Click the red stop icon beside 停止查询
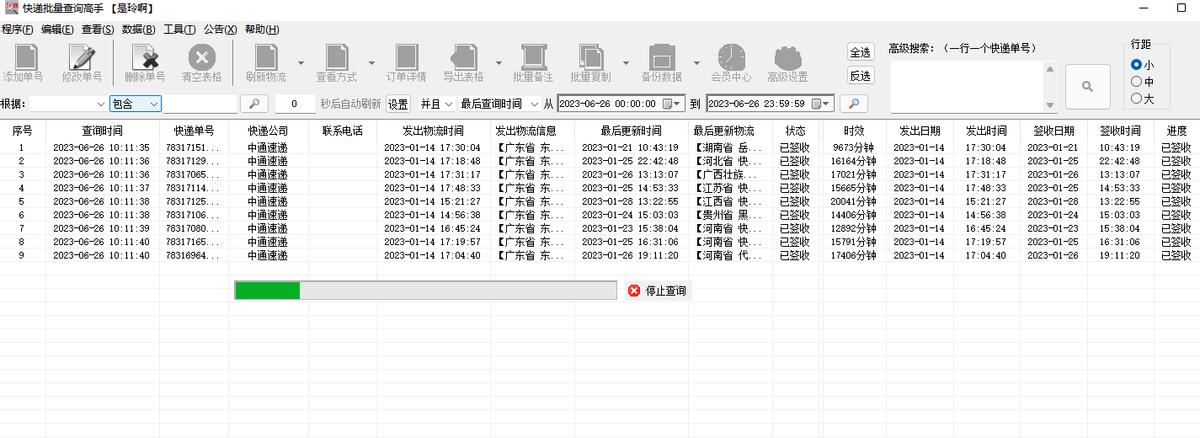 pyautogui.click(x=634, y=290)
